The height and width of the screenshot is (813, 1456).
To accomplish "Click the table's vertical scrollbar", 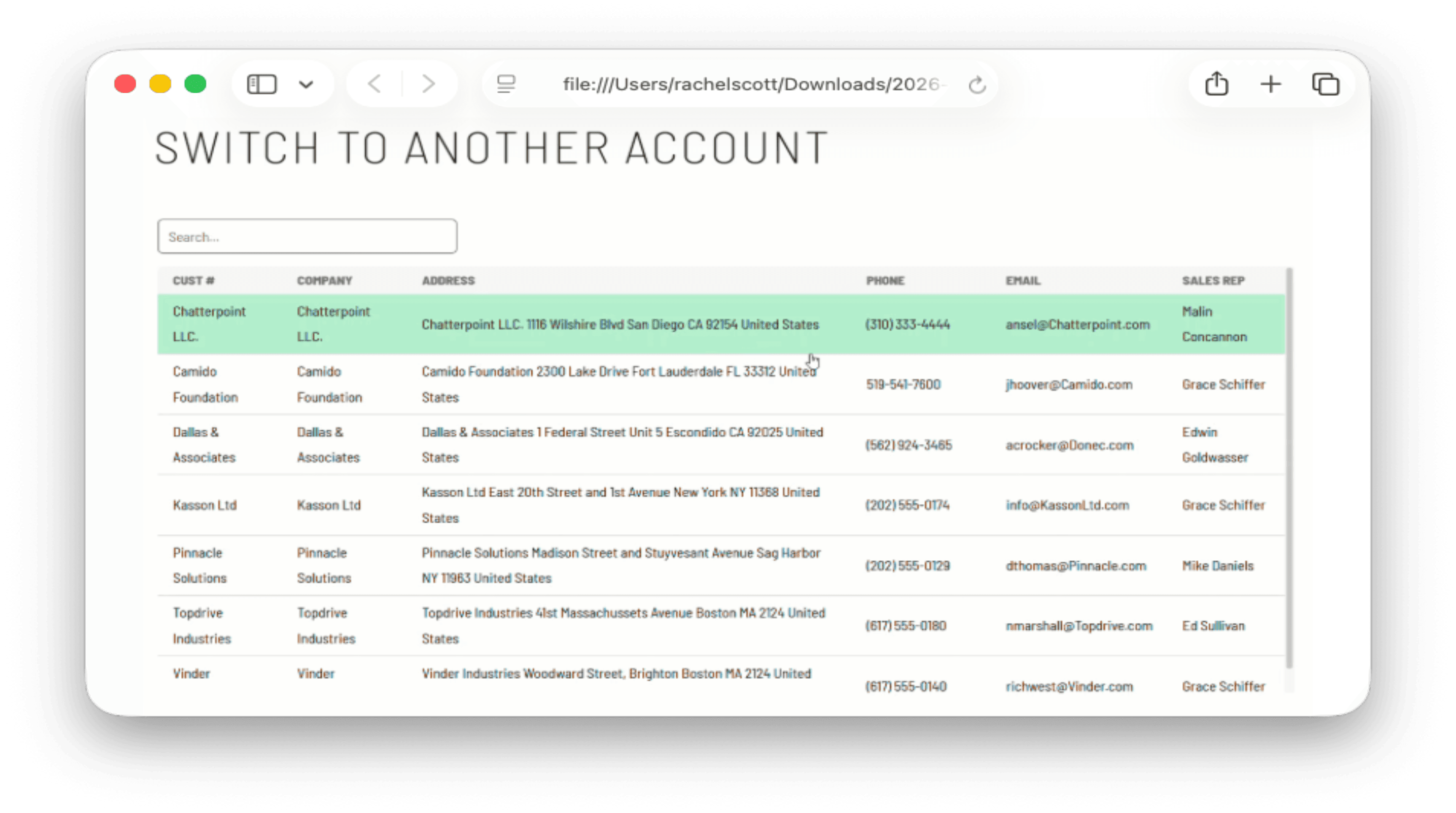I will point(1289,468).
